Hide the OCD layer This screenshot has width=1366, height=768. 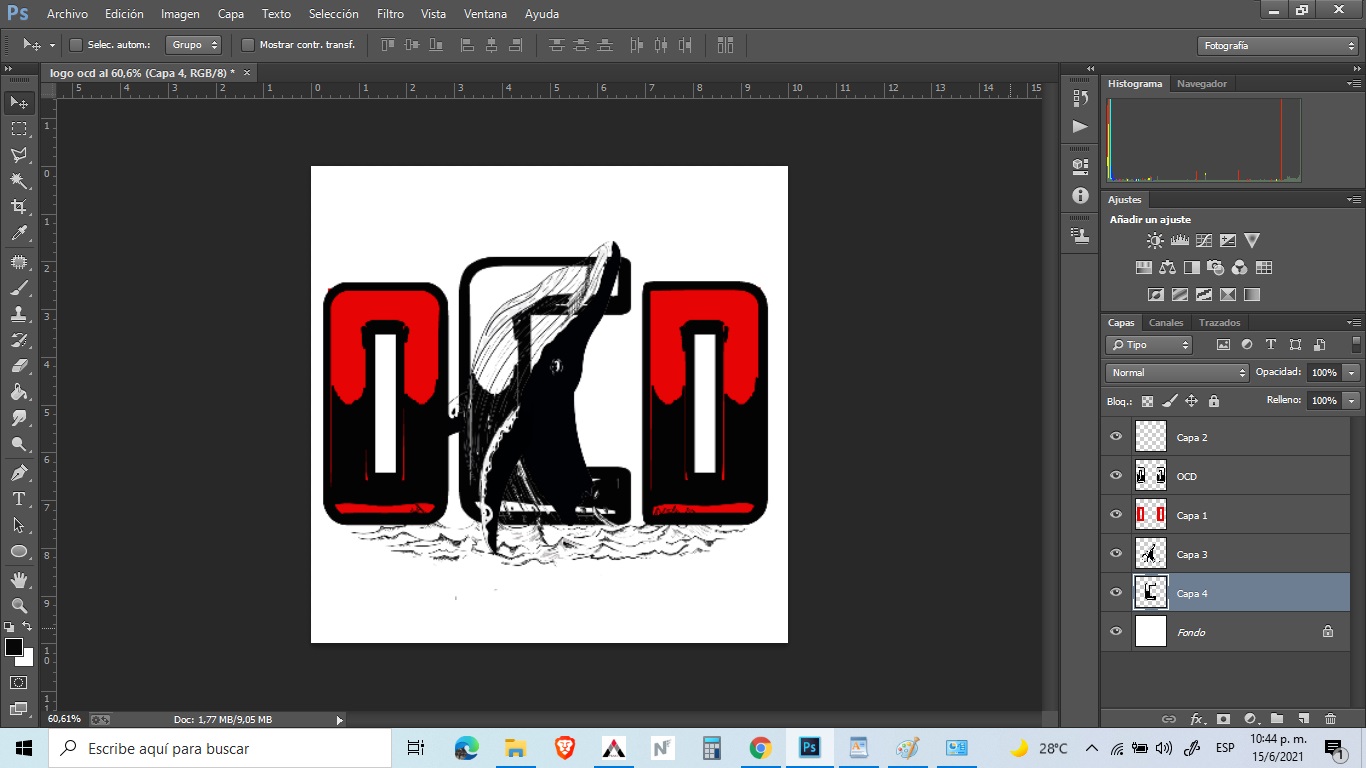pyautogui.click(x=1116, y=476)
